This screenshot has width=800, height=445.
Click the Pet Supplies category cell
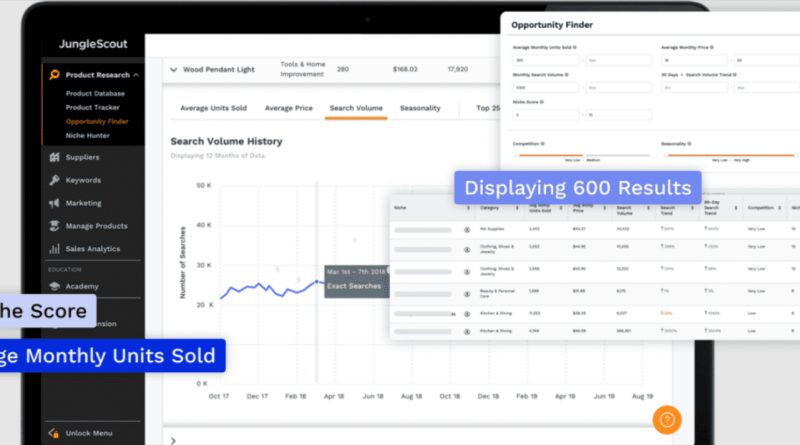click(492, 229)
